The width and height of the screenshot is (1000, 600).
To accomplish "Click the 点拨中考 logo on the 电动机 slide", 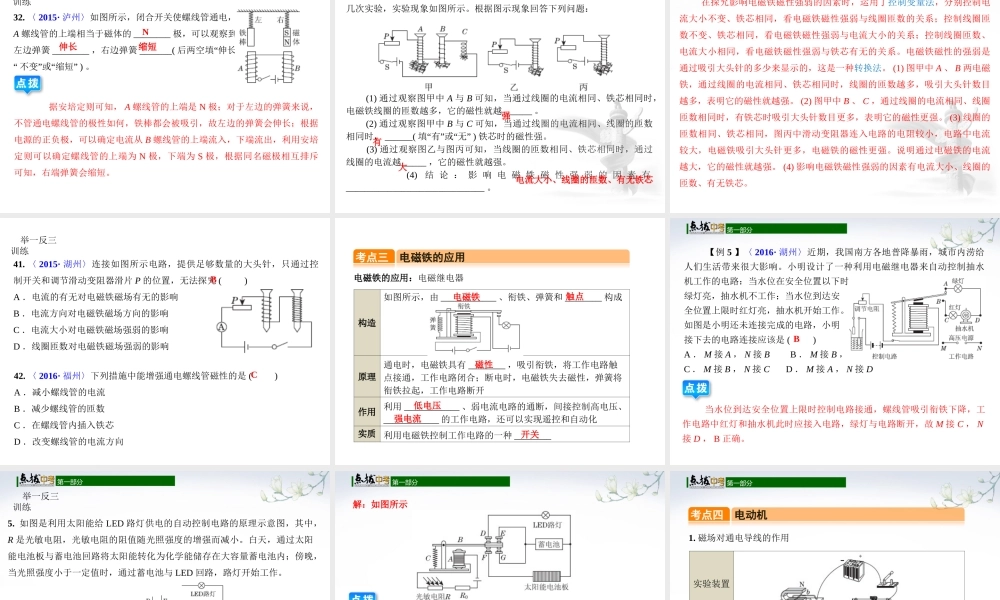I will [x=706, y=481].
